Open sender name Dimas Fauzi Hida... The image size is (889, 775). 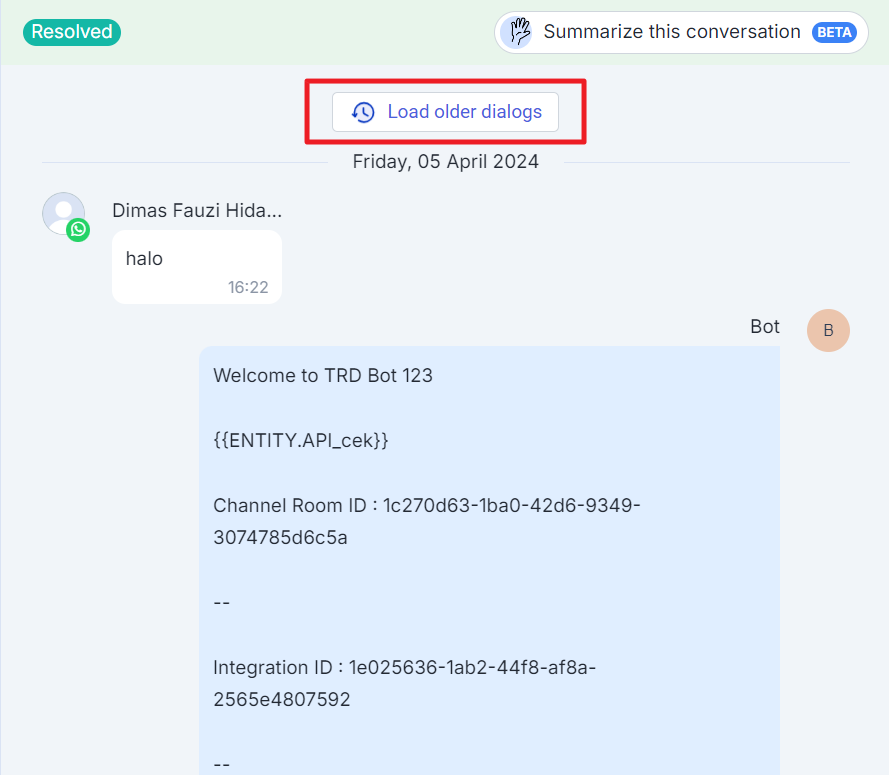click(197, 211)
